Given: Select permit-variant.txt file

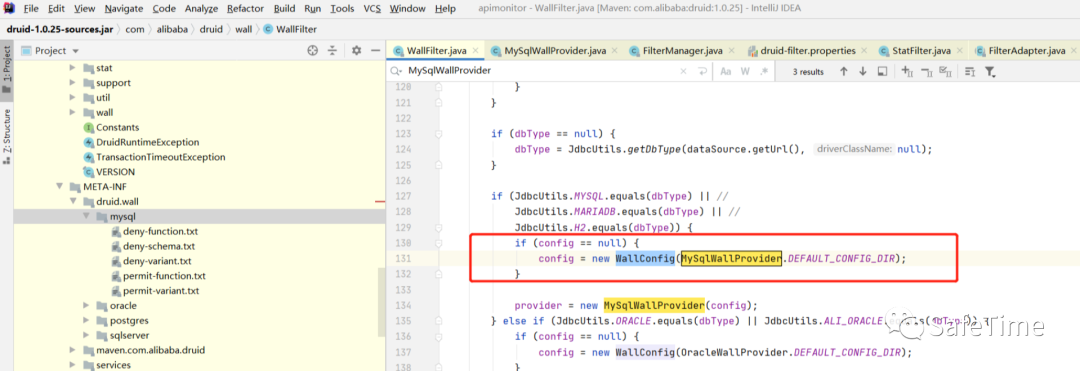Looking at the screenshot, I should (x=160, y=290).
